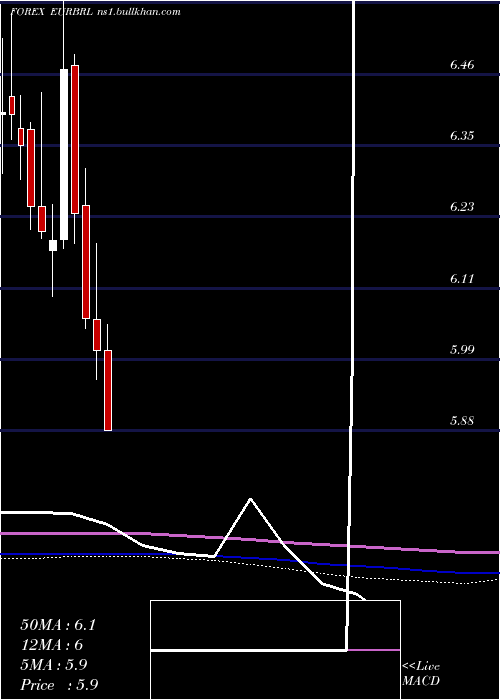Screen dimensions: 500x700
Task: Click the last red candlestick ending near 5.88
Action: [108, 391]
